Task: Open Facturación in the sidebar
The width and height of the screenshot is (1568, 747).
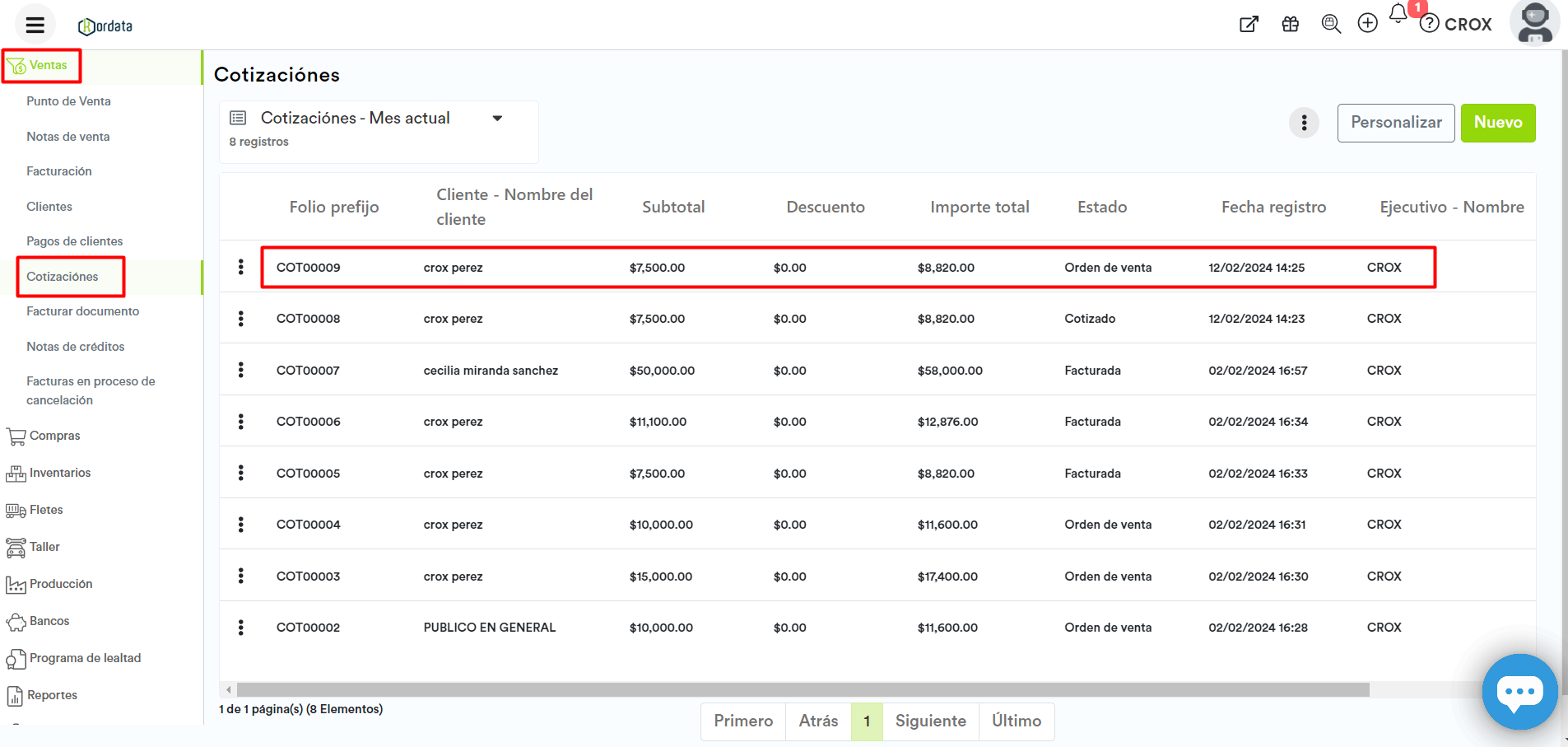Action: coord(59,171)
